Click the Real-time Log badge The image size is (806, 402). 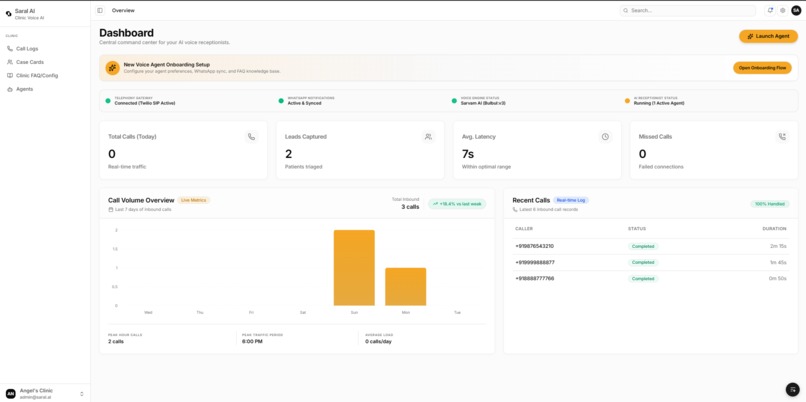tap(571, 200)
